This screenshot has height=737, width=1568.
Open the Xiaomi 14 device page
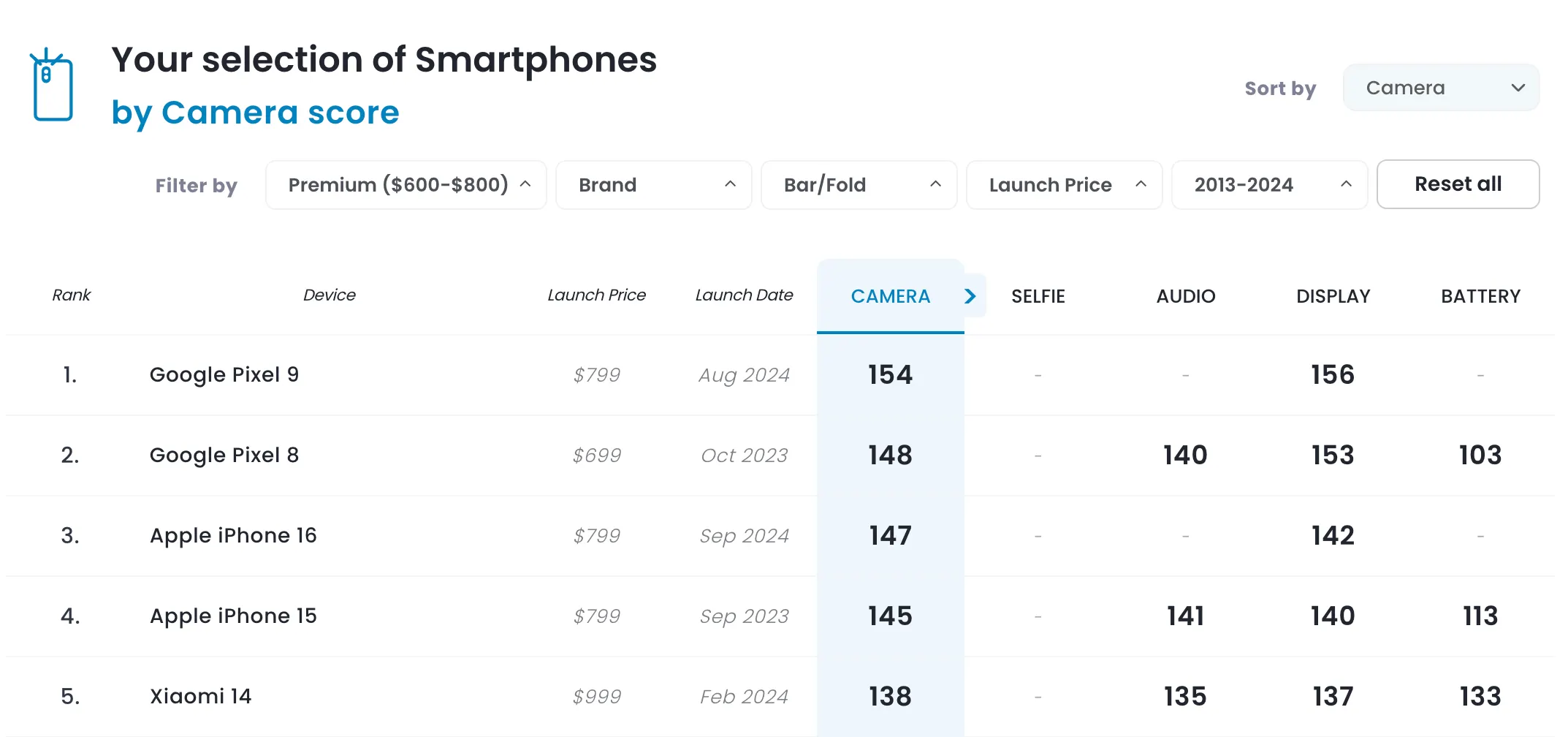pyautogui.click(x=201, y=696)
